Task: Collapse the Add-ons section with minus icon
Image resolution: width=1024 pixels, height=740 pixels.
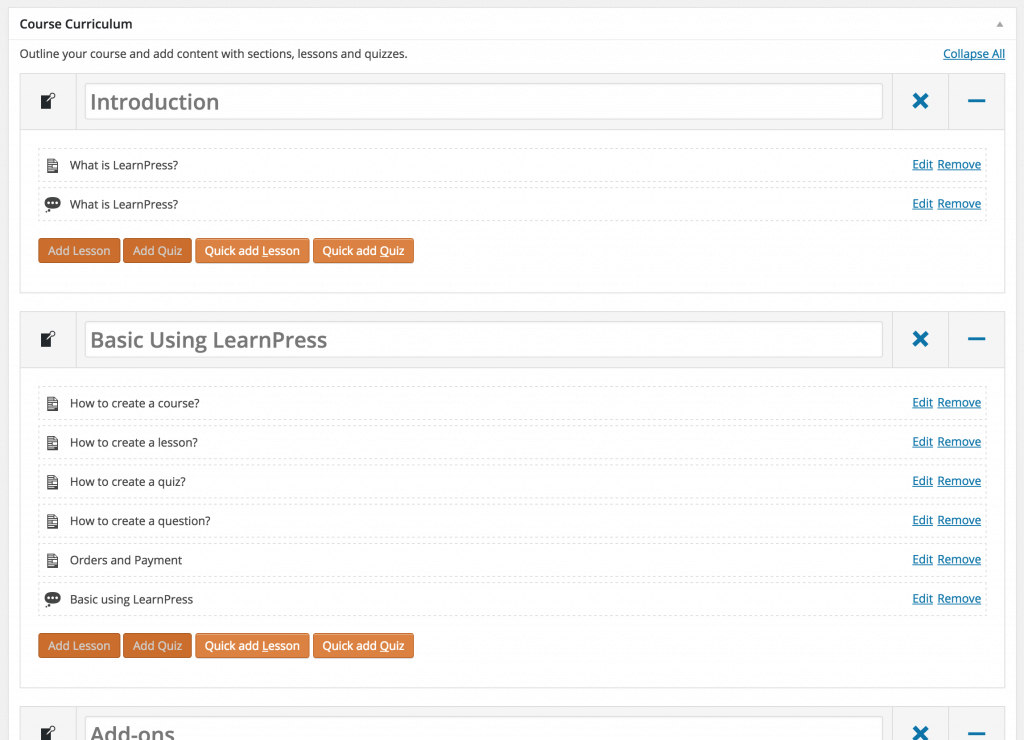Action: tap(976, 733)
